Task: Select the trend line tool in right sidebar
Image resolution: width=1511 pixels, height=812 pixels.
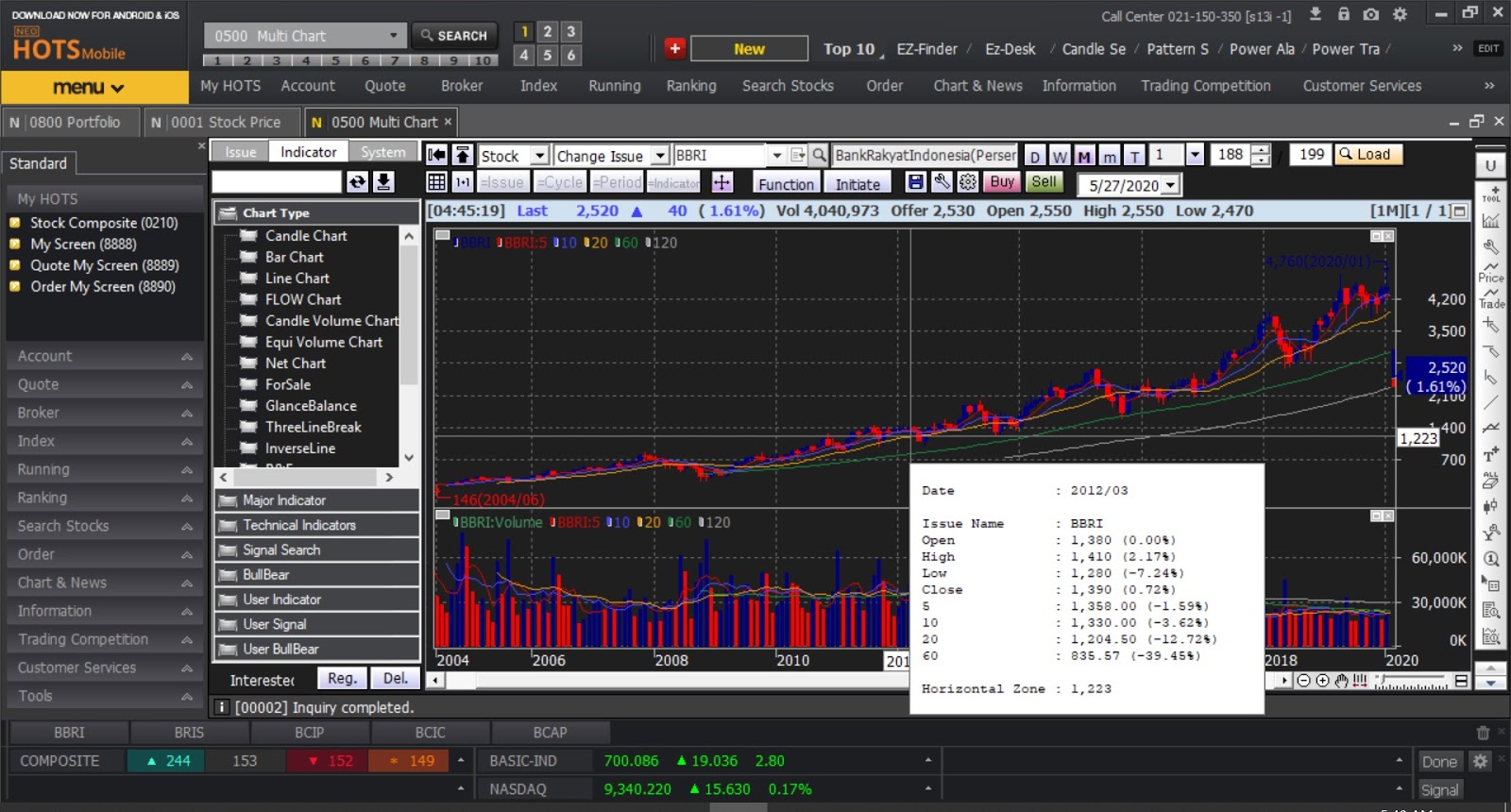Action: (x=1491, y=402)
